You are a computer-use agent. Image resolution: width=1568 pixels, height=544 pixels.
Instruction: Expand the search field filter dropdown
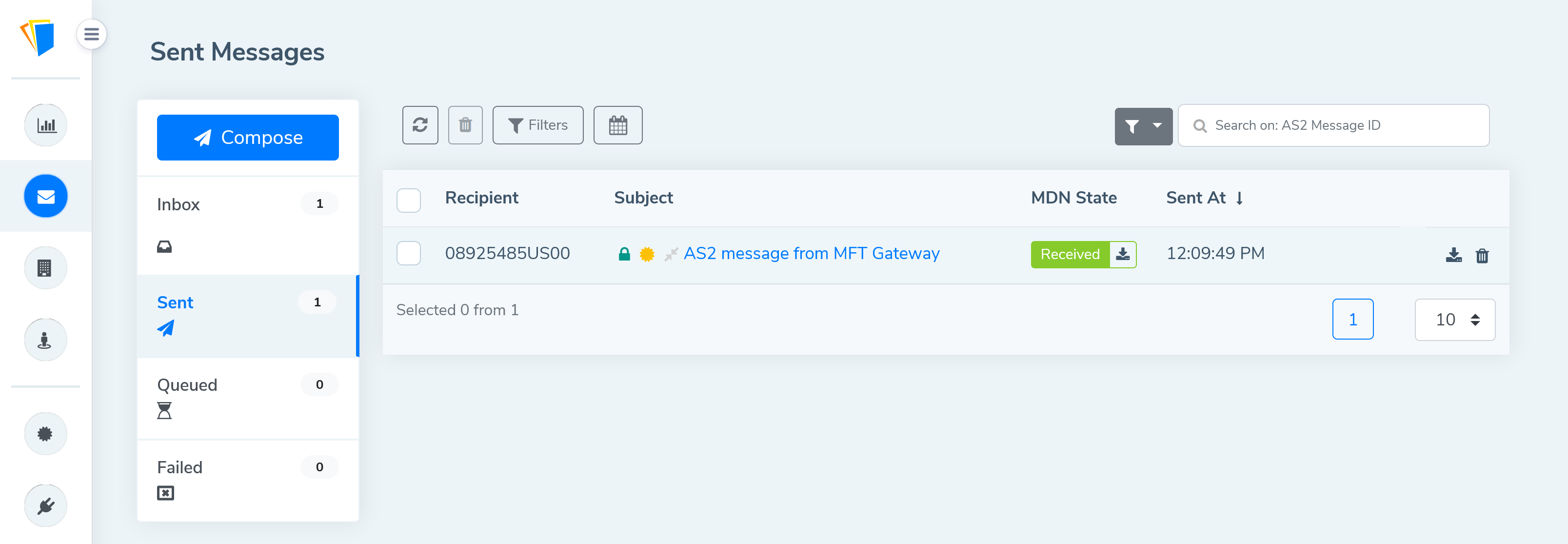click(x=1143, y=126)
